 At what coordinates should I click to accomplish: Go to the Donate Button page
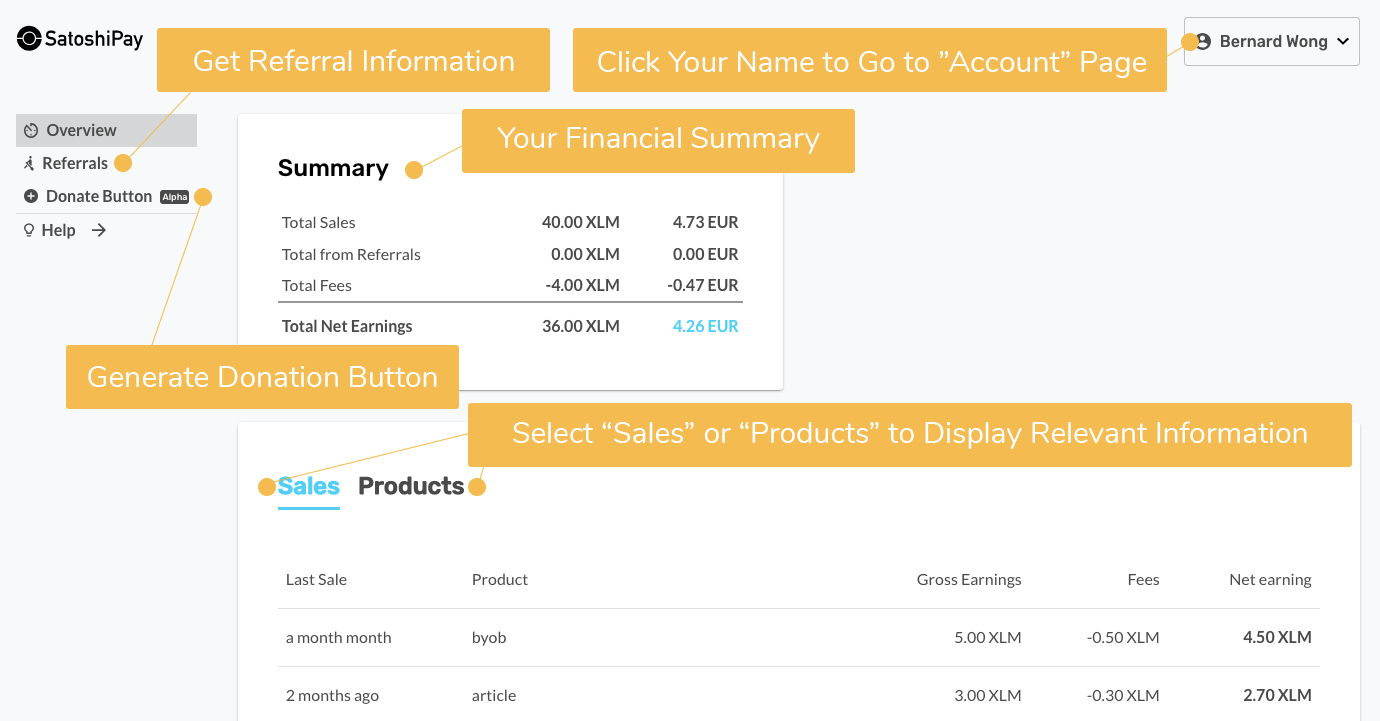point(99,197)
